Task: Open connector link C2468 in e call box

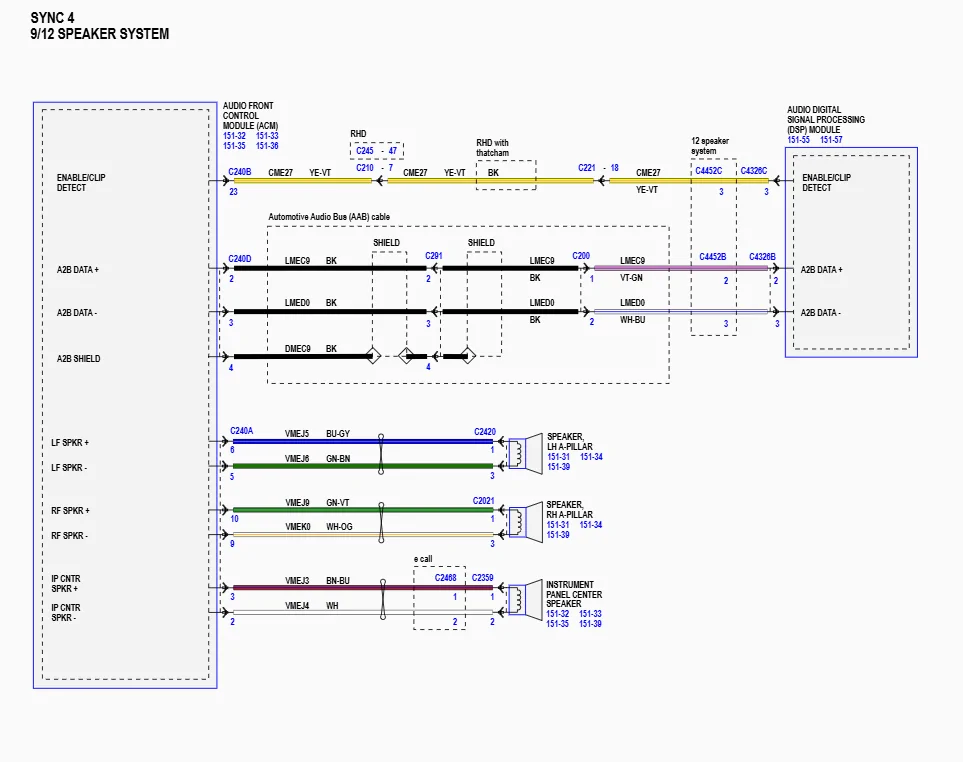Action: [x=445, y=578]
